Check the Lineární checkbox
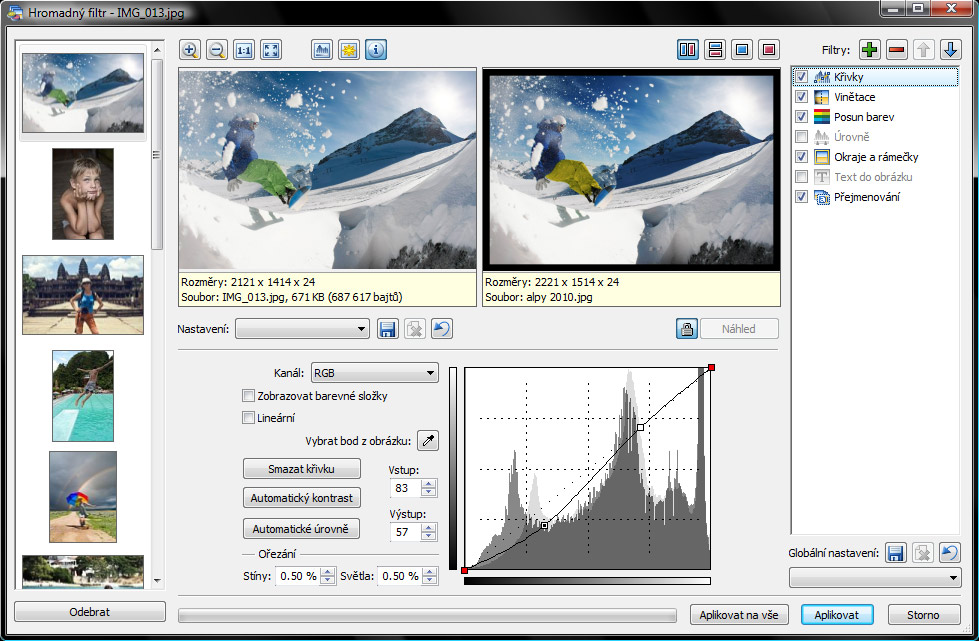Viewport: 979px width, 641px height. [248, 418]
